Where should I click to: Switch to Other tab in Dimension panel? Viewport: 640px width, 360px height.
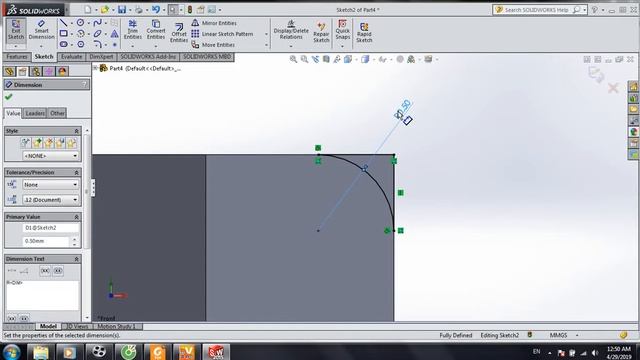(x=57, y=113)
